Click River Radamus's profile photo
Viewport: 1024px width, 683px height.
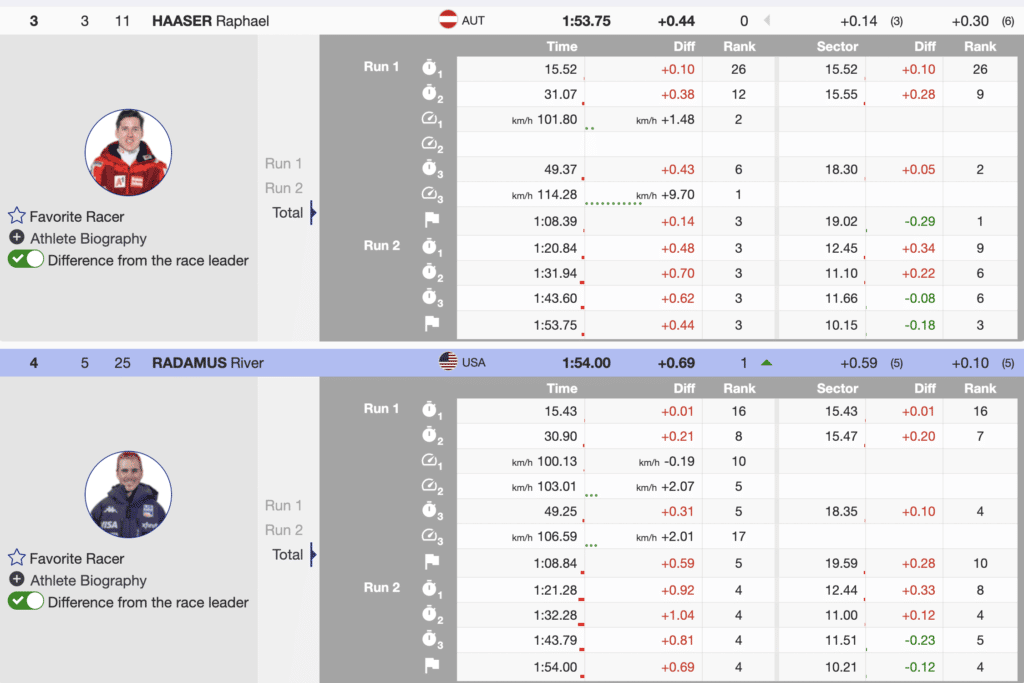(x=128, y=495)
